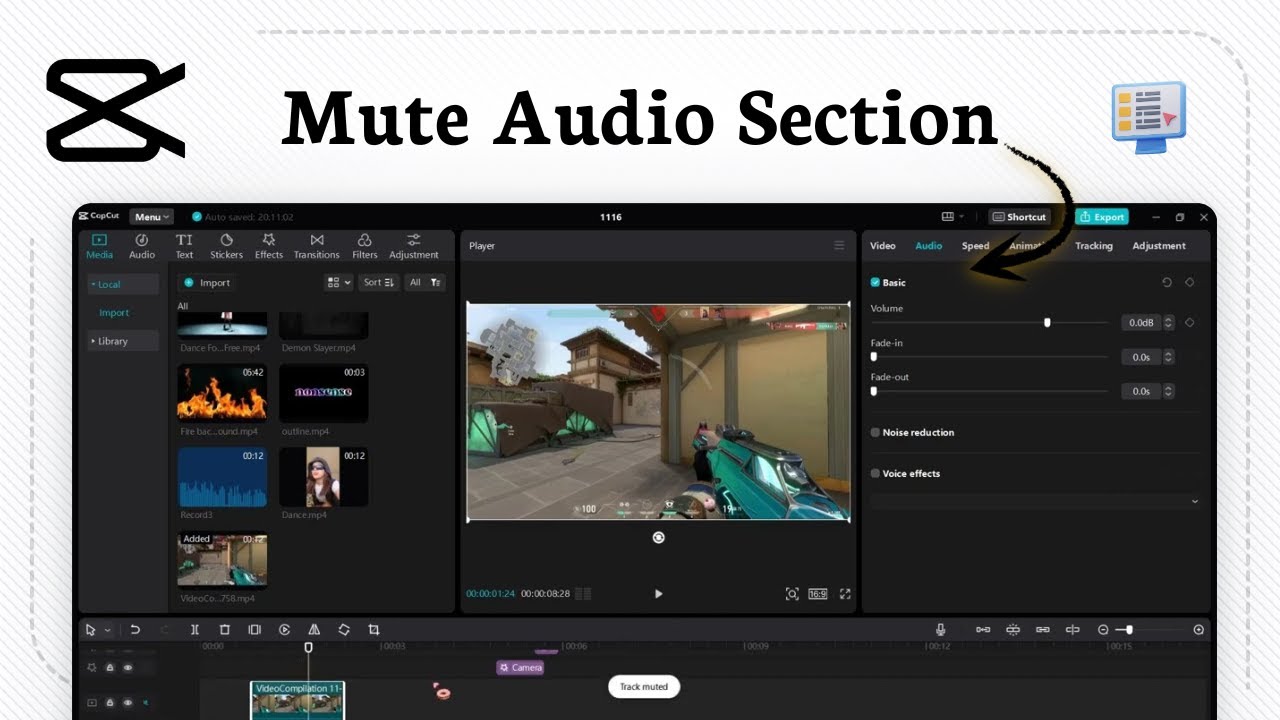Toggle auto snapping in timeline toolbar
This screenshot has height=720, width=1280.
click(1013, 630)
